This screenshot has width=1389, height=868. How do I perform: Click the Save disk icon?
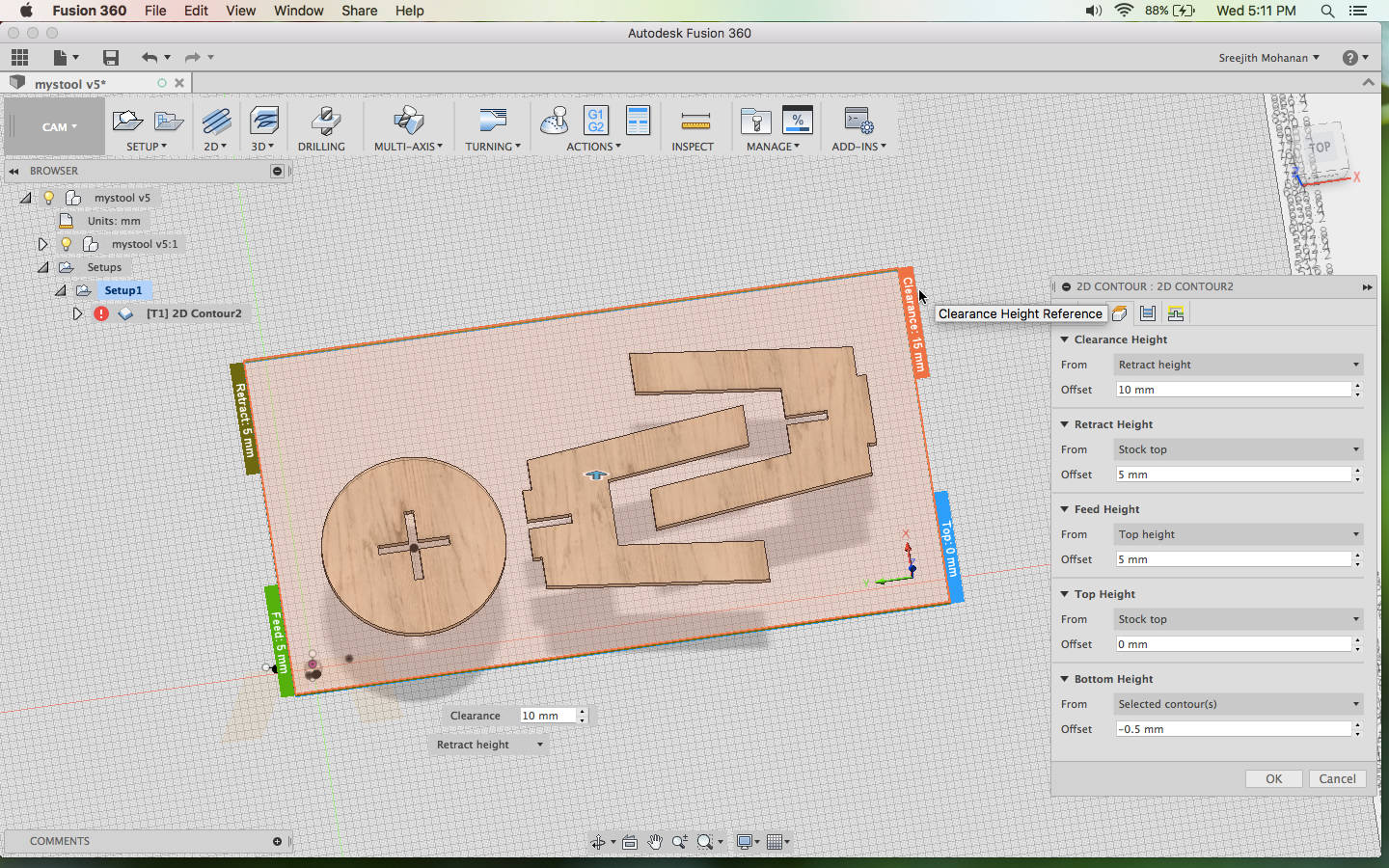pyautogui.click(x=110, y=58)
